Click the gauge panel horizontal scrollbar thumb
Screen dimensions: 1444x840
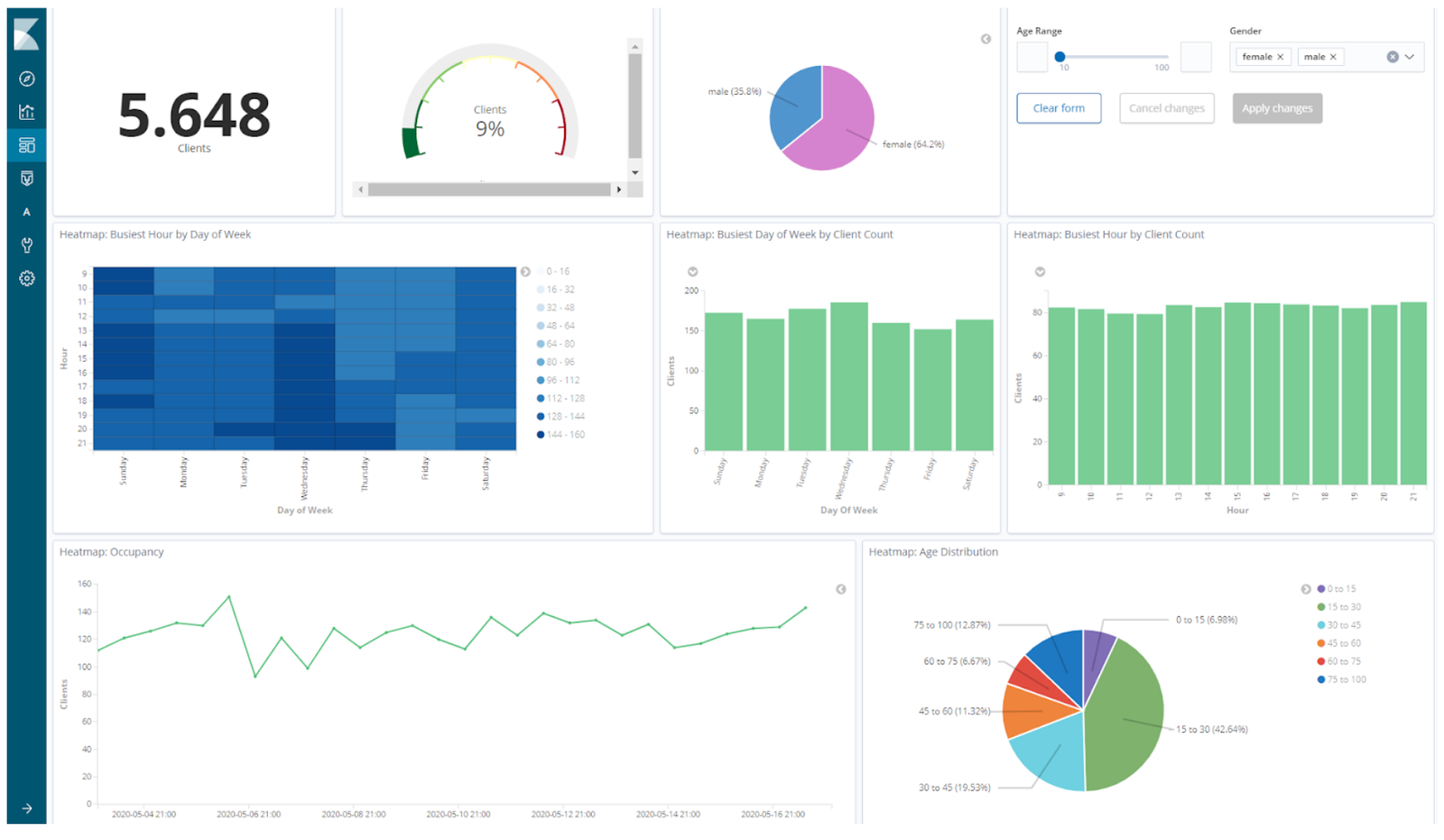489,189
